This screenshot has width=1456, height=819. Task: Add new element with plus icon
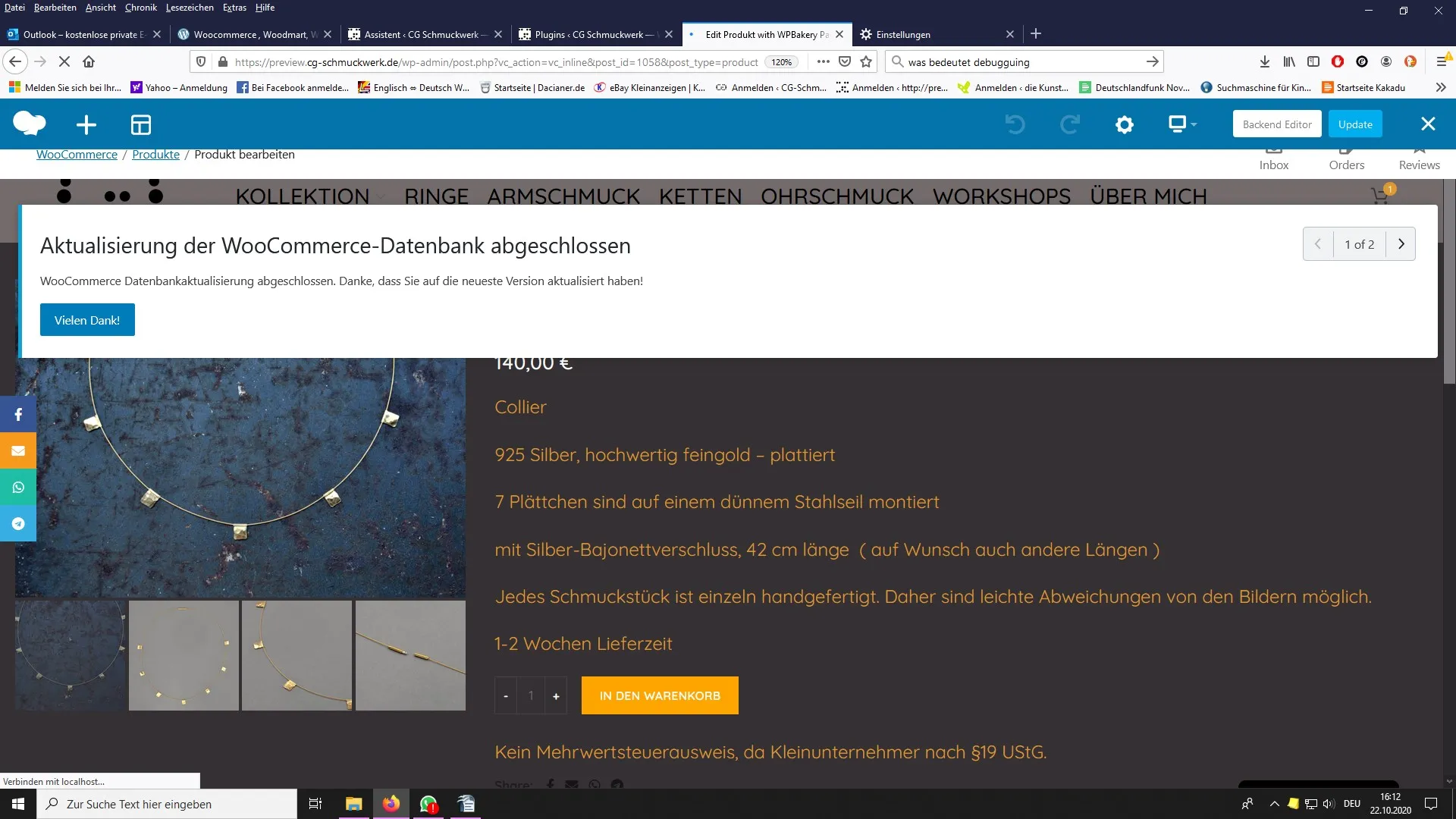(86, 124)
